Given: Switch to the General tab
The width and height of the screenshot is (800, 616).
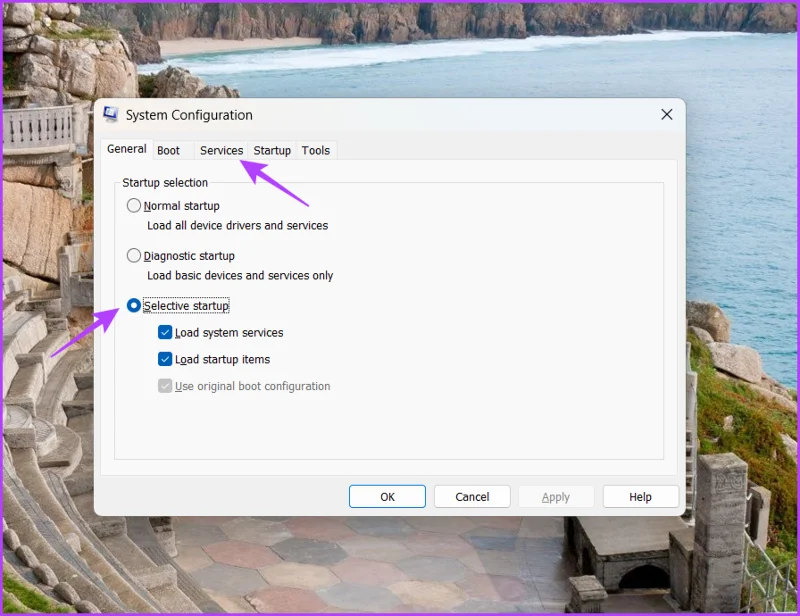Looking at the screenshot, I should (x=127, y=149).
